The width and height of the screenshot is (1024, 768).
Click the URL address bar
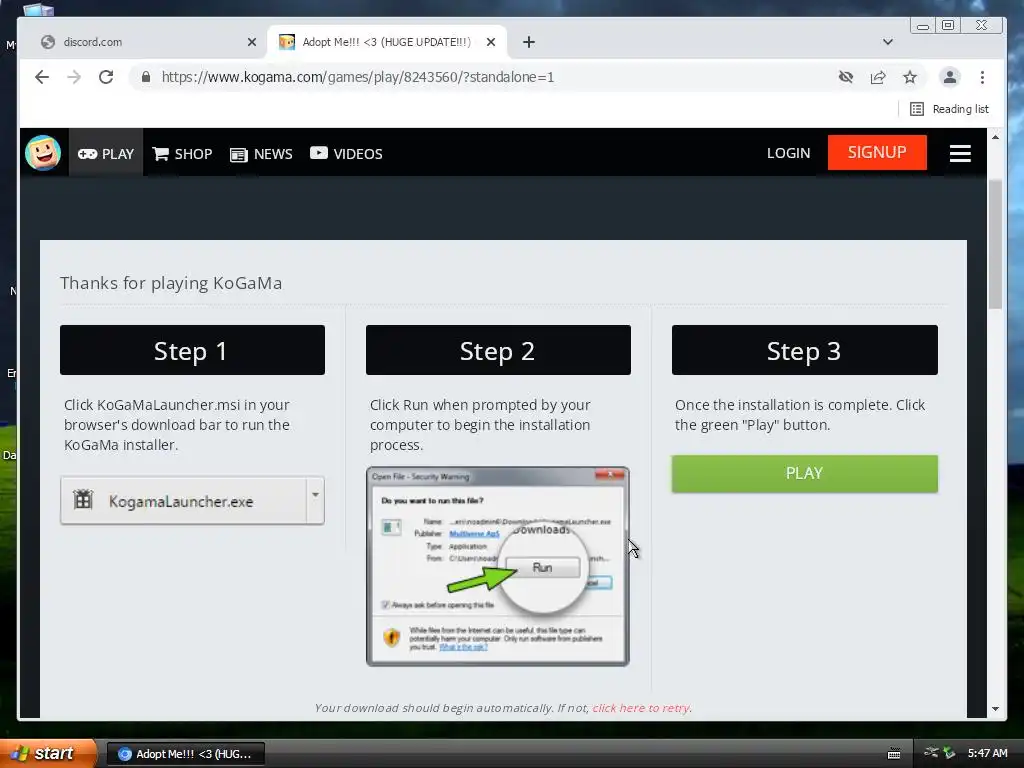click(x=483, y=77)
